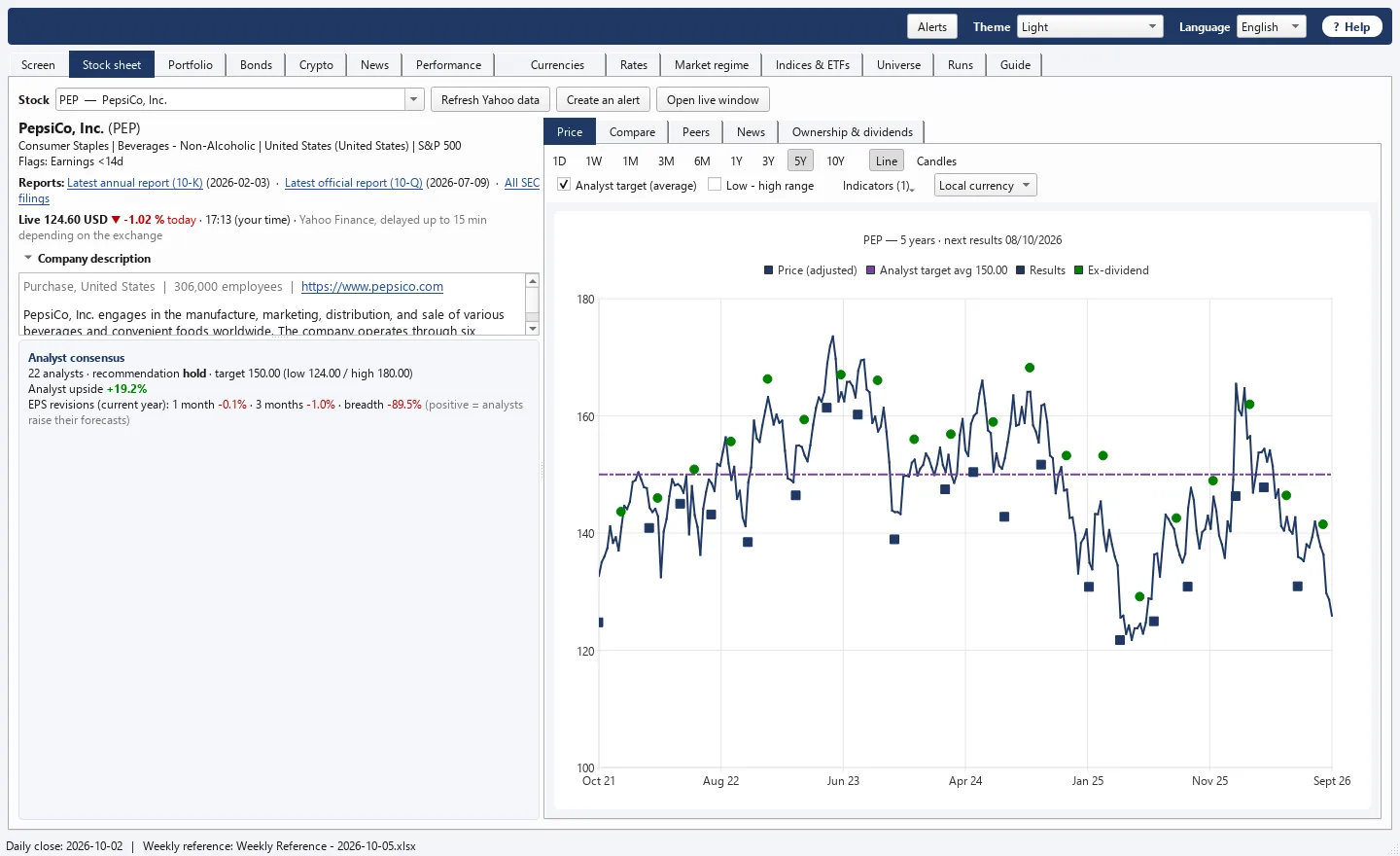
Task: Open the Market regime tab
Action: 712,65
